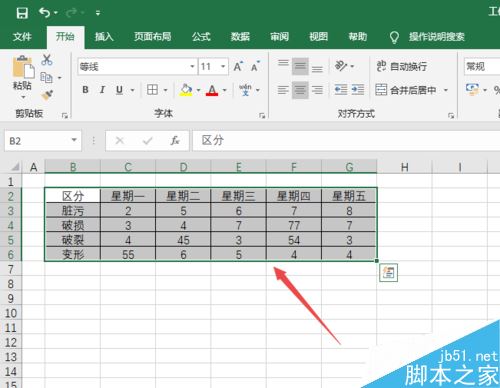
Task: Click the Orientation text angle icon
Action: (x=341, y=66)
